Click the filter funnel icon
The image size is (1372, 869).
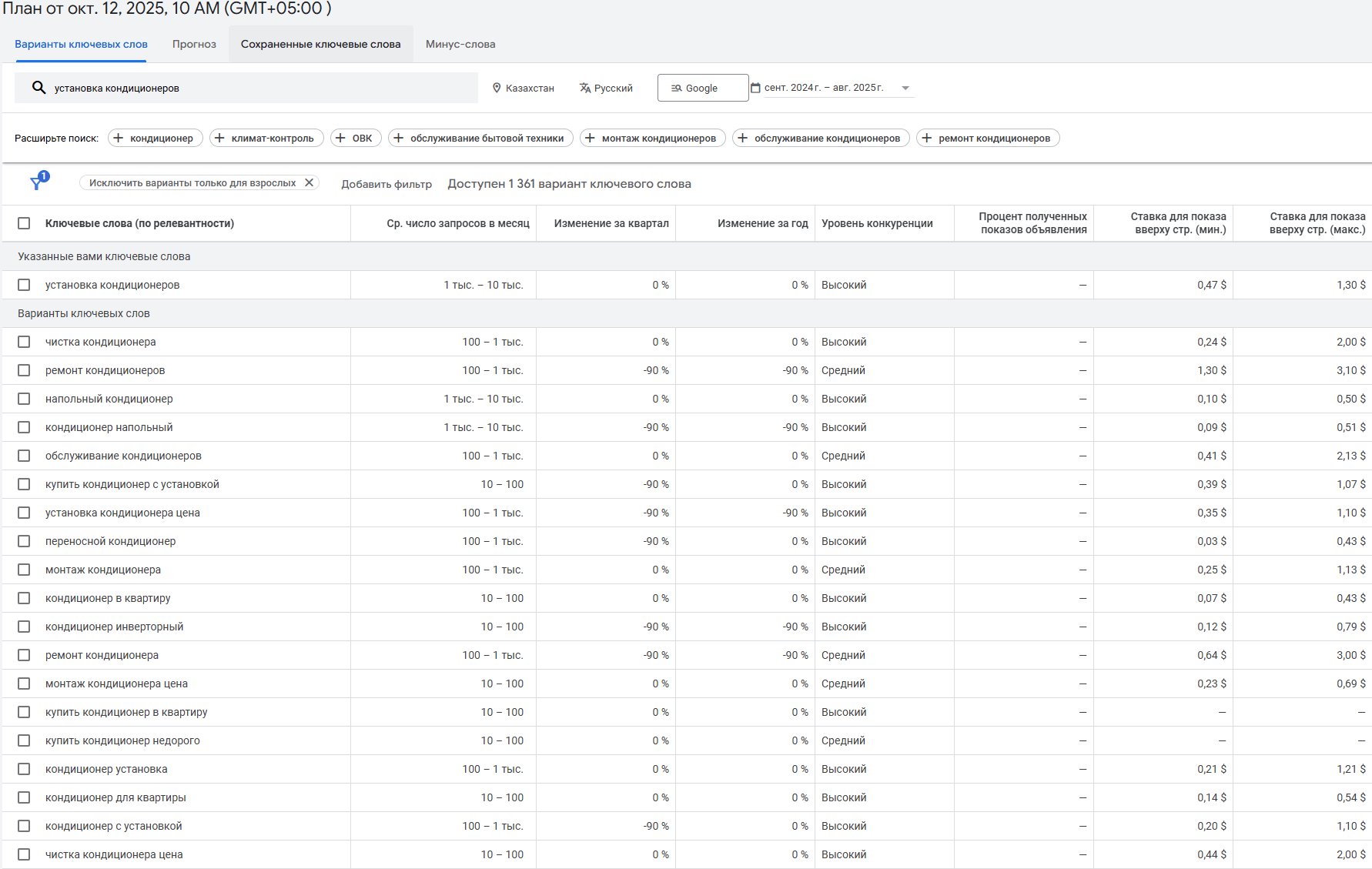(x=37, y=182)
